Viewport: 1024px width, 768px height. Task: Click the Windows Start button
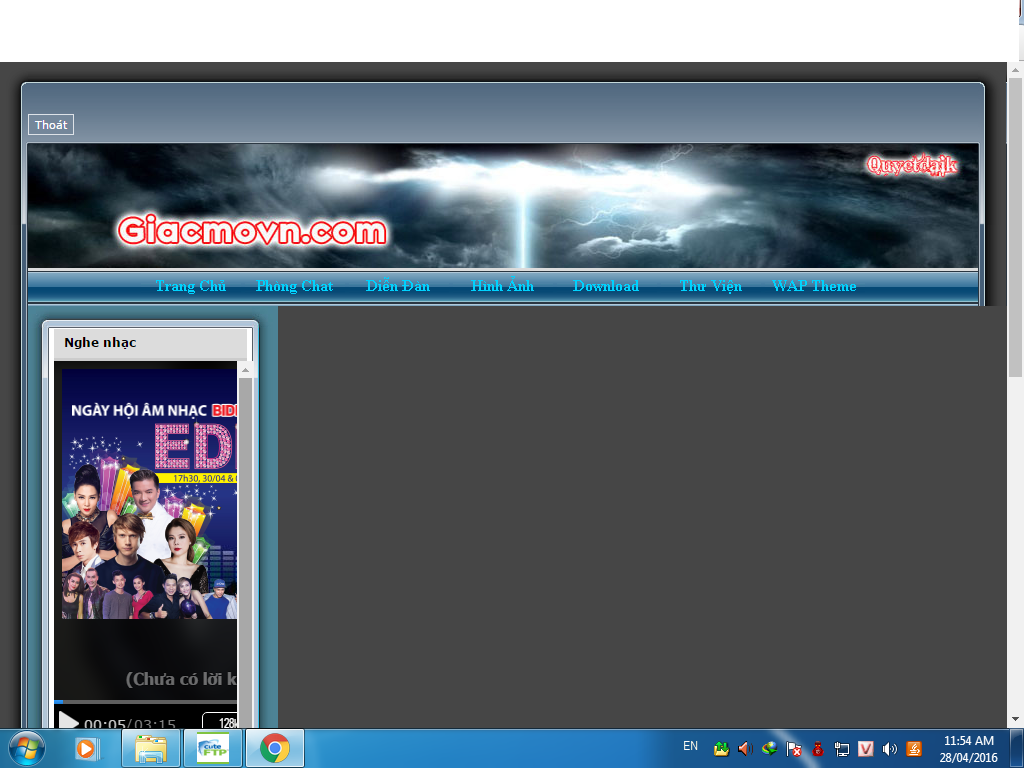[26, 748]
